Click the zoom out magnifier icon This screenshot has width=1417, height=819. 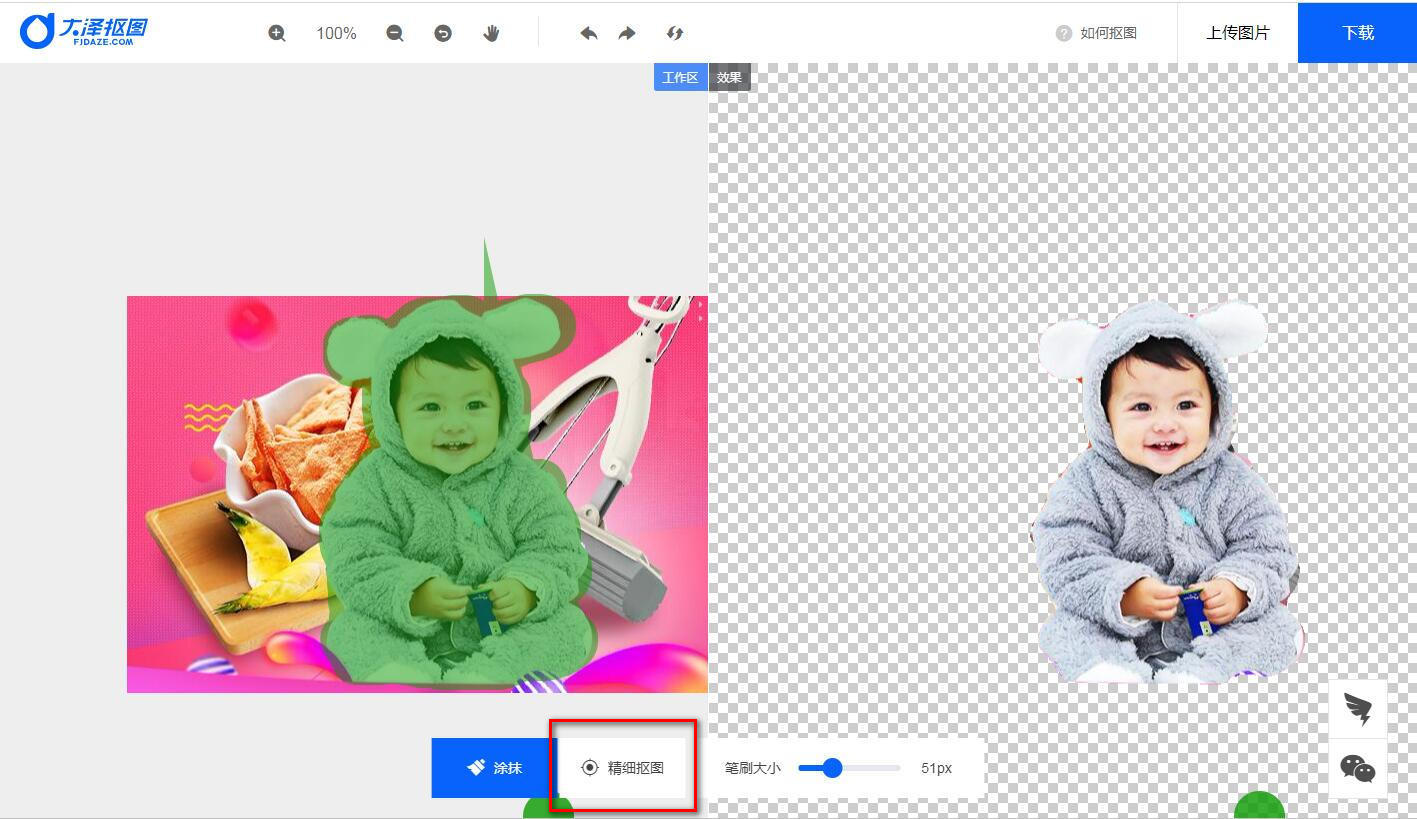coord(395,33)
